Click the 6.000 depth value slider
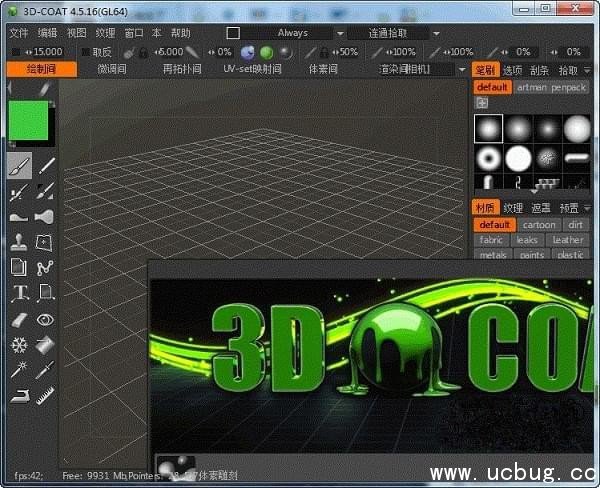 tap(169, 52)
